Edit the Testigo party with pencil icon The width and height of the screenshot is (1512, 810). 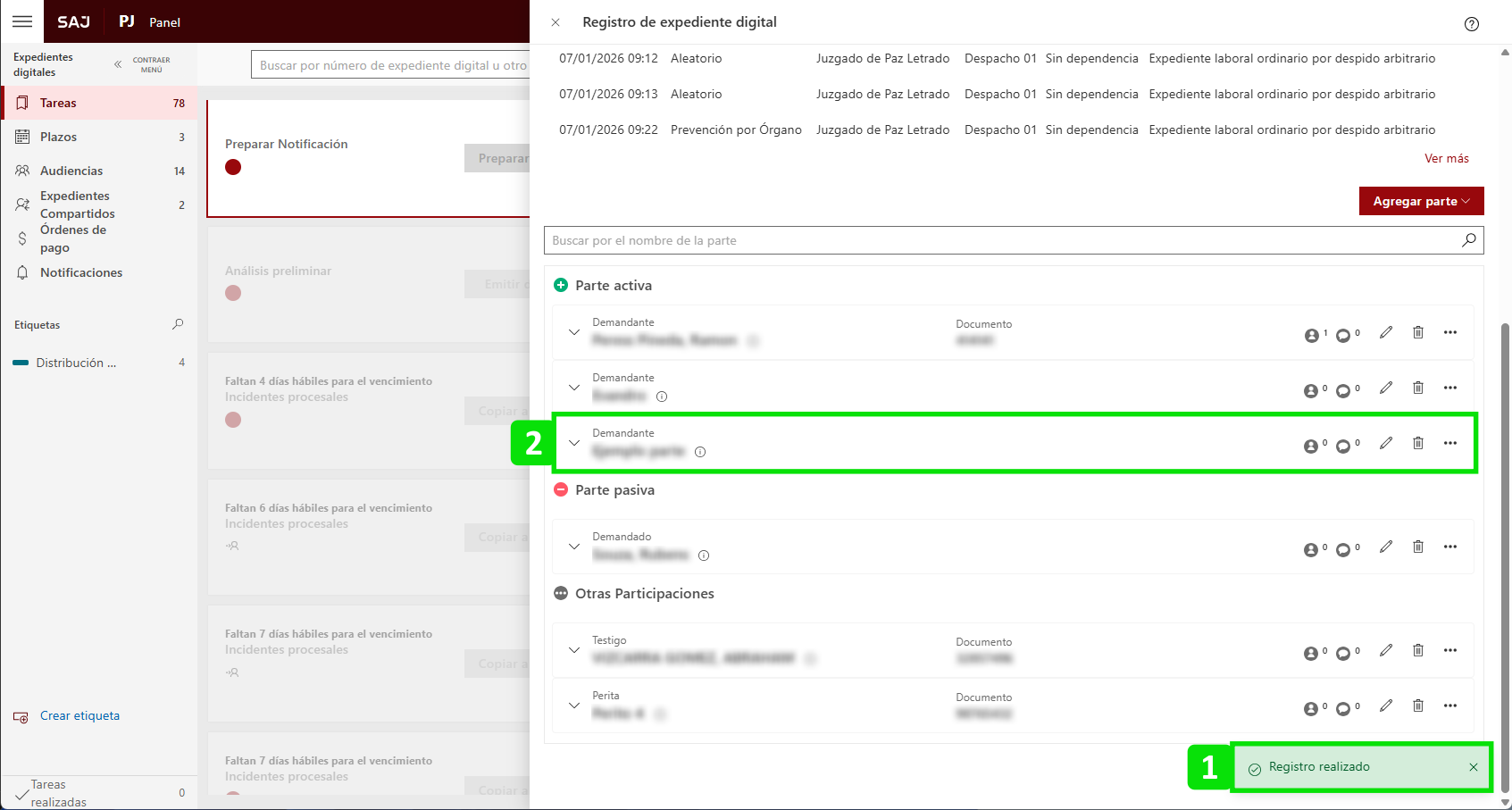tap(1385, 651)
